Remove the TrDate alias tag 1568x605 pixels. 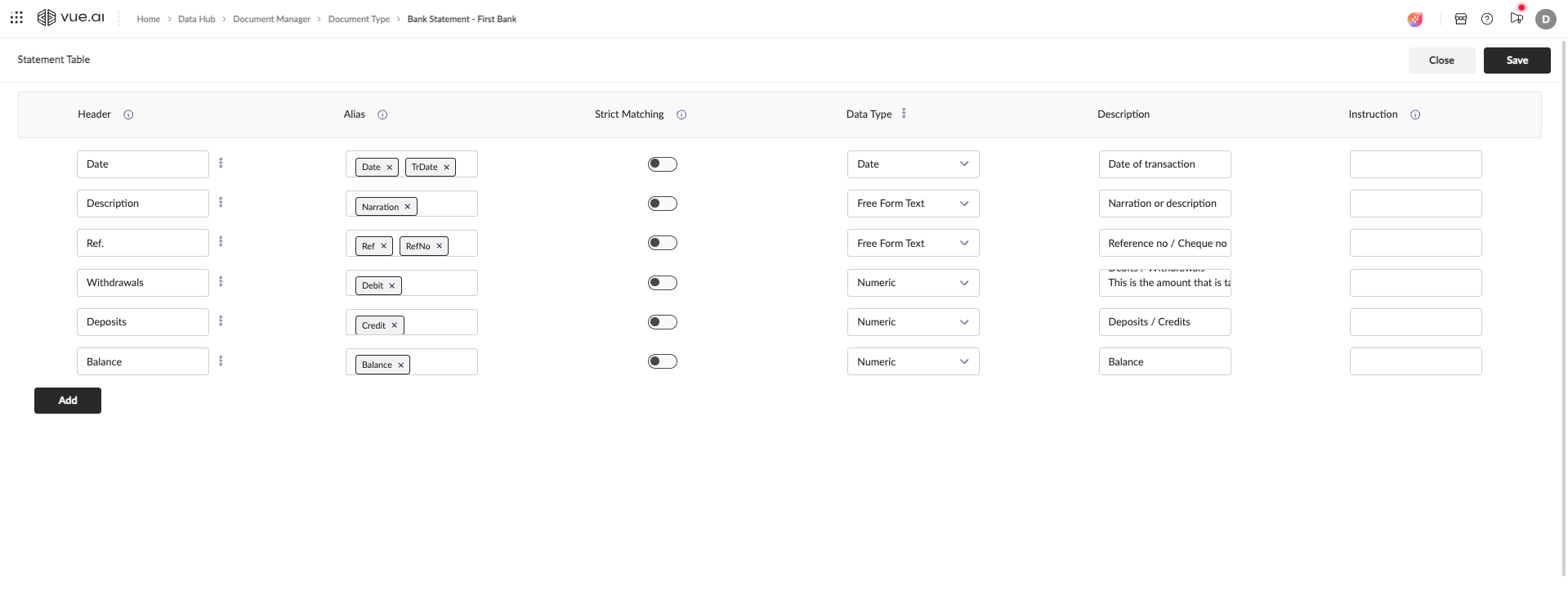tap(447, 168)
